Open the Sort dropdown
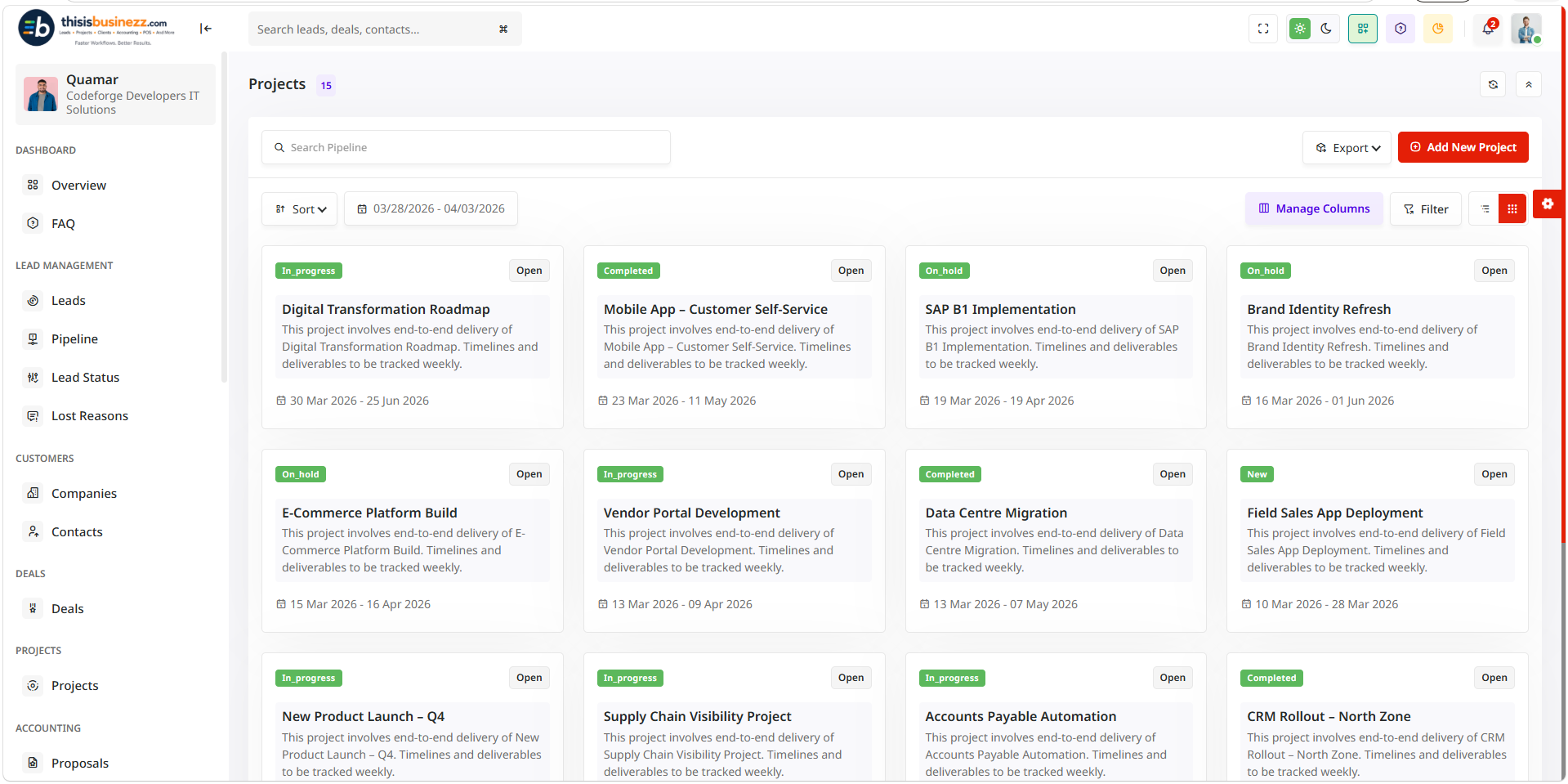1568x784 pixels. [x=300, y=208]
